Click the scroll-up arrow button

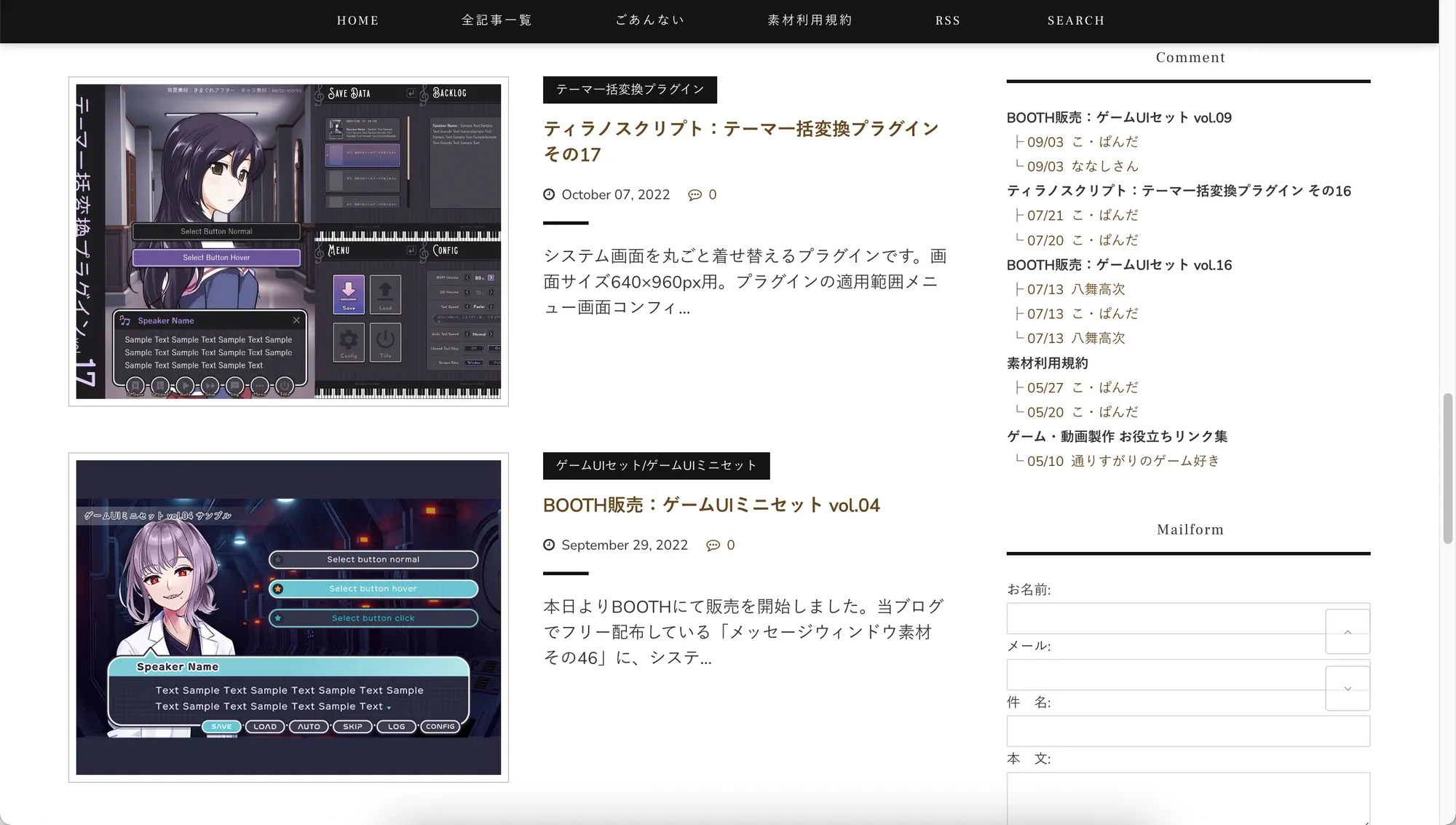1348,632
